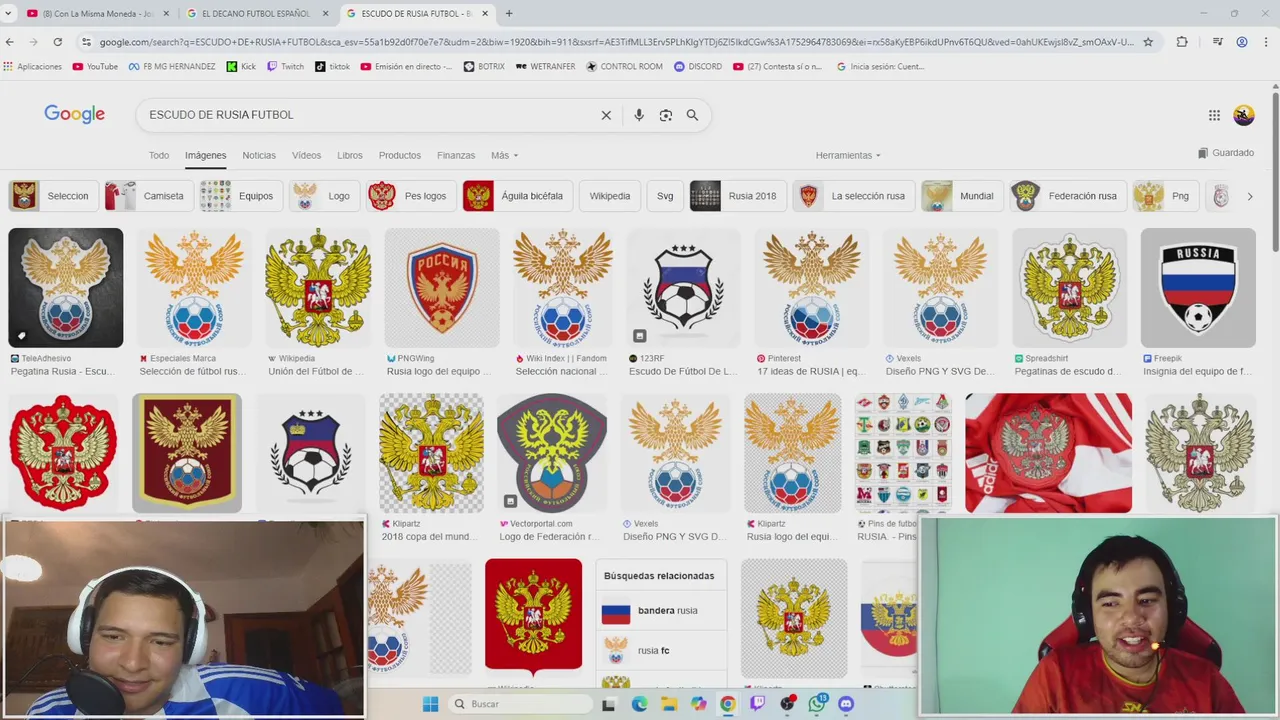Viewport: 1280px width, 720px height.
Task: Open File Explorer from the taskbar
Action: click(669, 704)
